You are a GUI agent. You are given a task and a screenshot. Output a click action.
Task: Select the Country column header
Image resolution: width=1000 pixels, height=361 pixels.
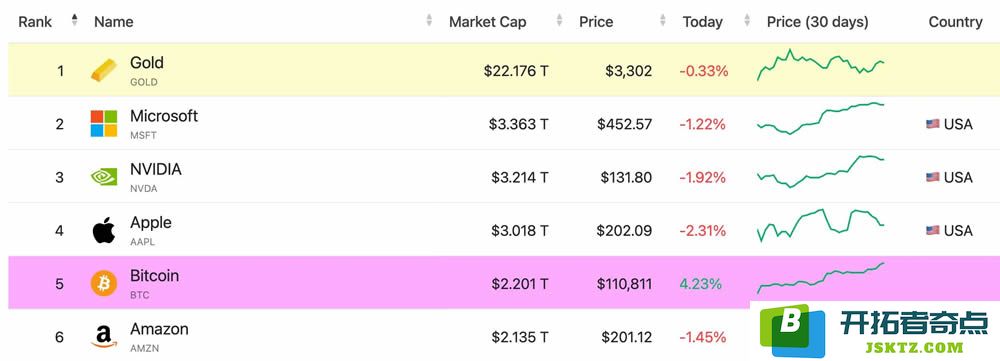[955, 22]
